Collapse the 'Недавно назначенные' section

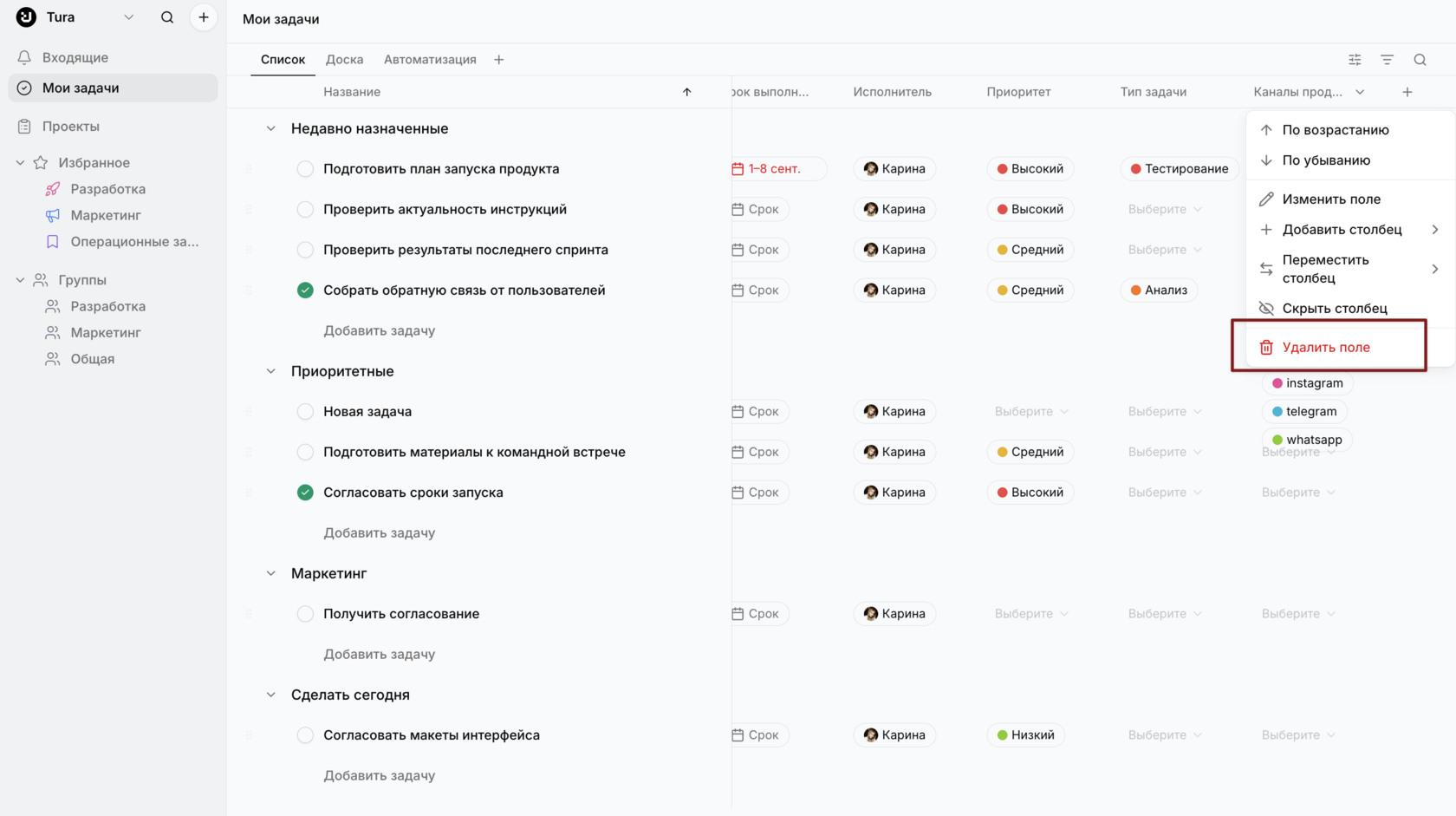pos(270,128)
